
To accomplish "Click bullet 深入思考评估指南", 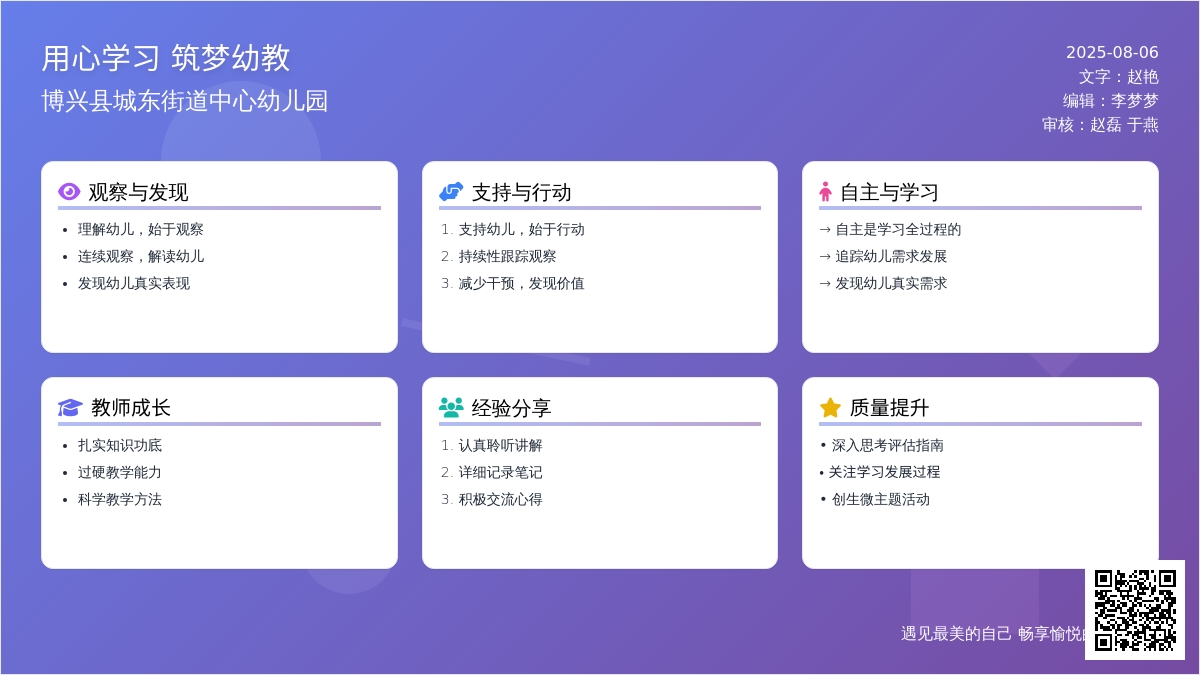I will tap(882, 445).
